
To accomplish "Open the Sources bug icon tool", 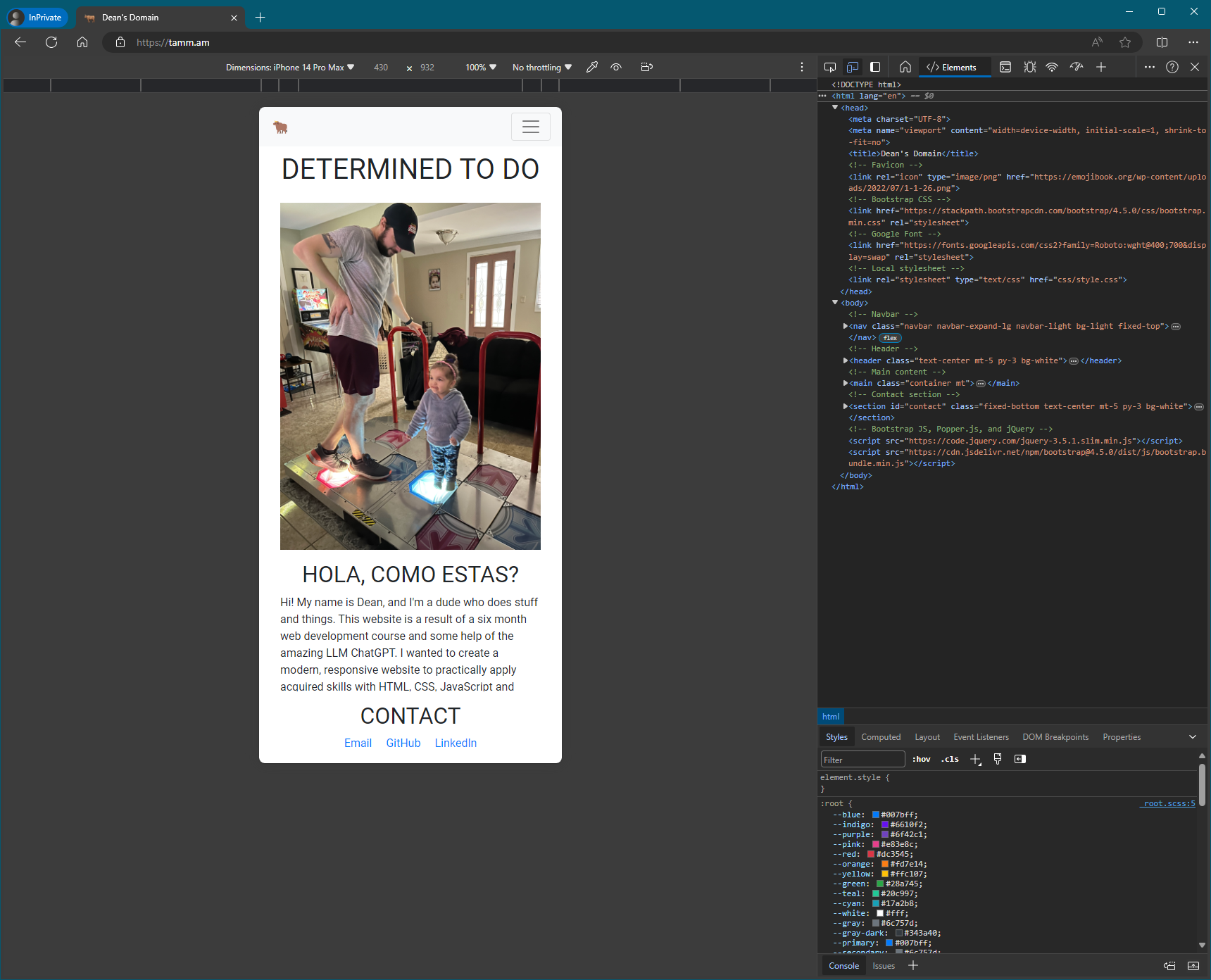I will (1030, 67).
